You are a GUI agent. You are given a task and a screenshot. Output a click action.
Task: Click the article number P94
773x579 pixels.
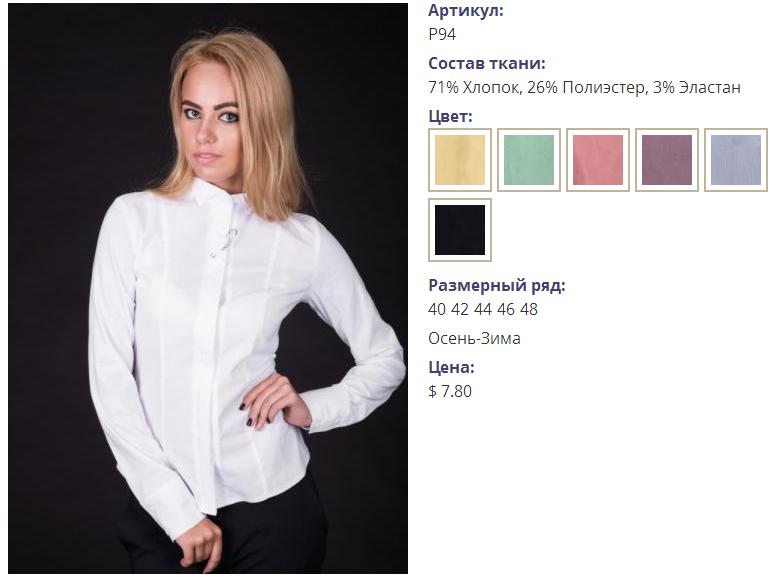tap(442, 34)
